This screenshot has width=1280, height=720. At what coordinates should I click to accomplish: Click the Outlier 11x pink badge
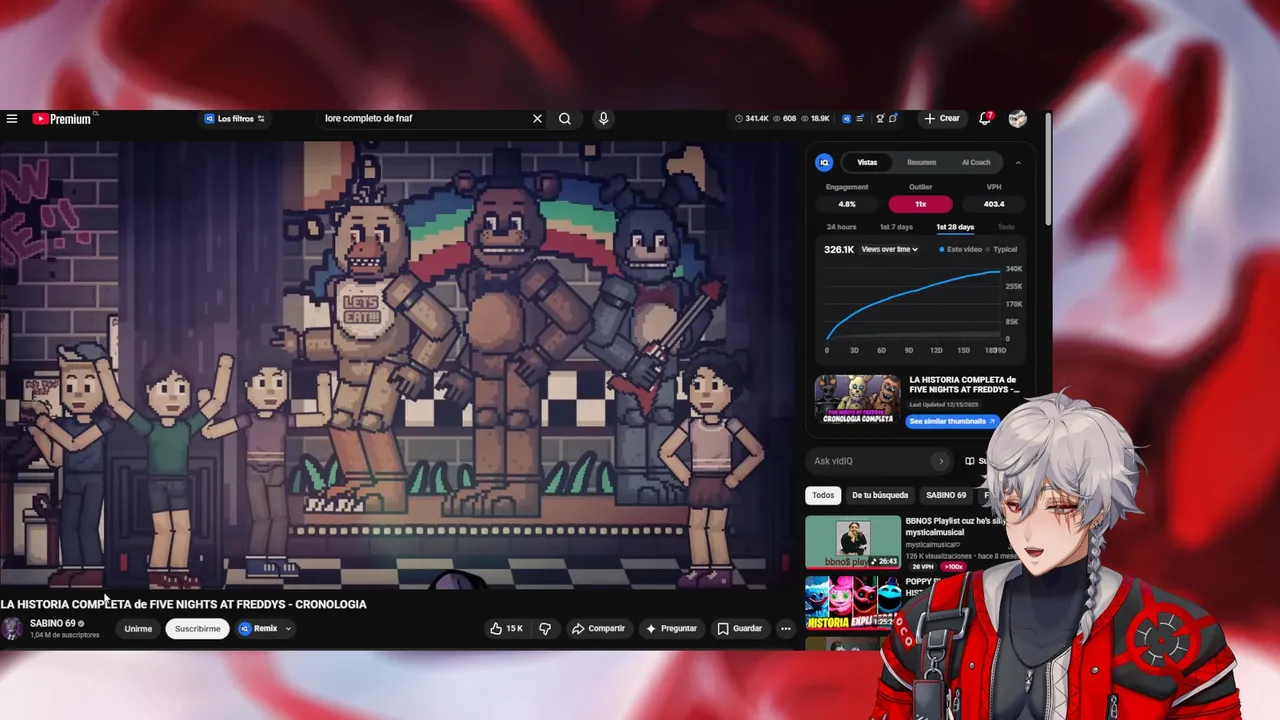920,204
